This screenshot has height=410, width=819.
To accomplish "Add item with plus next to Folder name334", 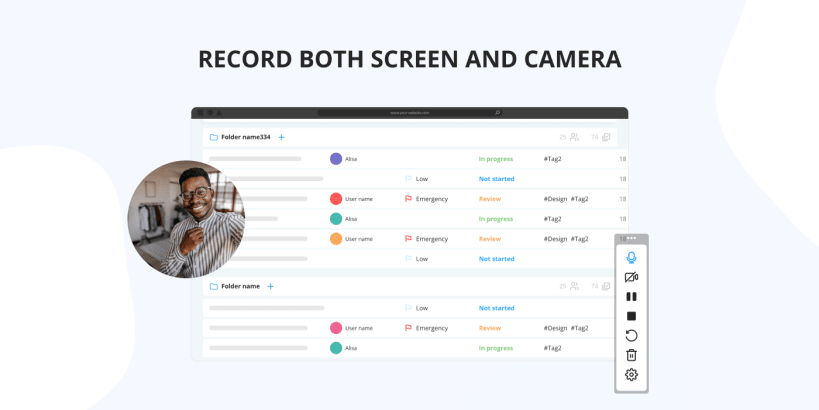I will pos(282,137).
